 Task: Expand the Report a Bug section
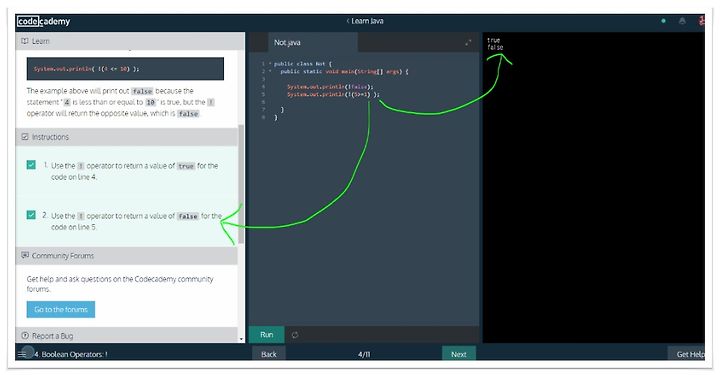(x=127, y=336)
